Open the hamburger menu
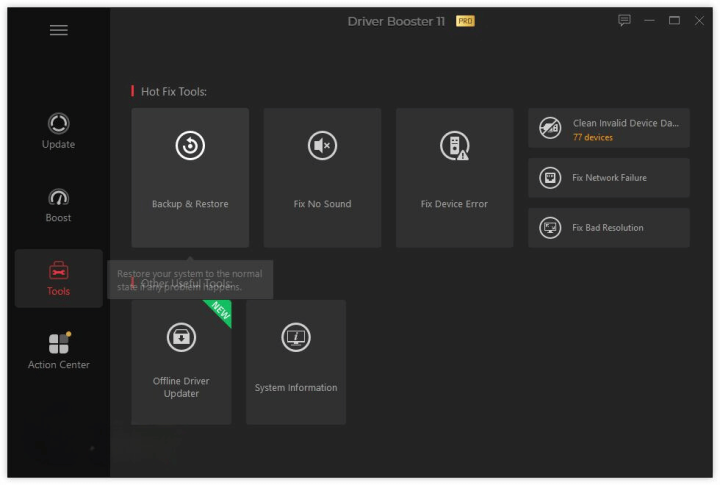Screen dimensions: 720x485 point(59,30)
